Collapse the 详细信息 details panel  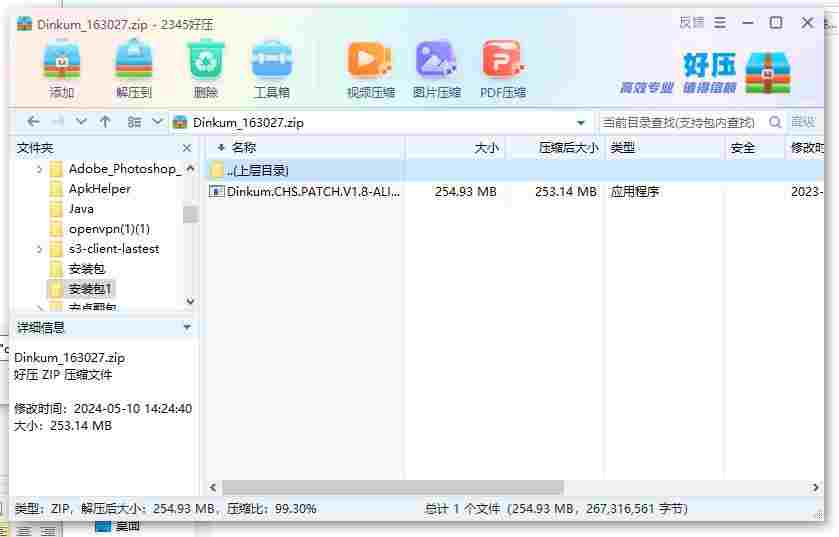pyautogui.click(x=187, y=327)
